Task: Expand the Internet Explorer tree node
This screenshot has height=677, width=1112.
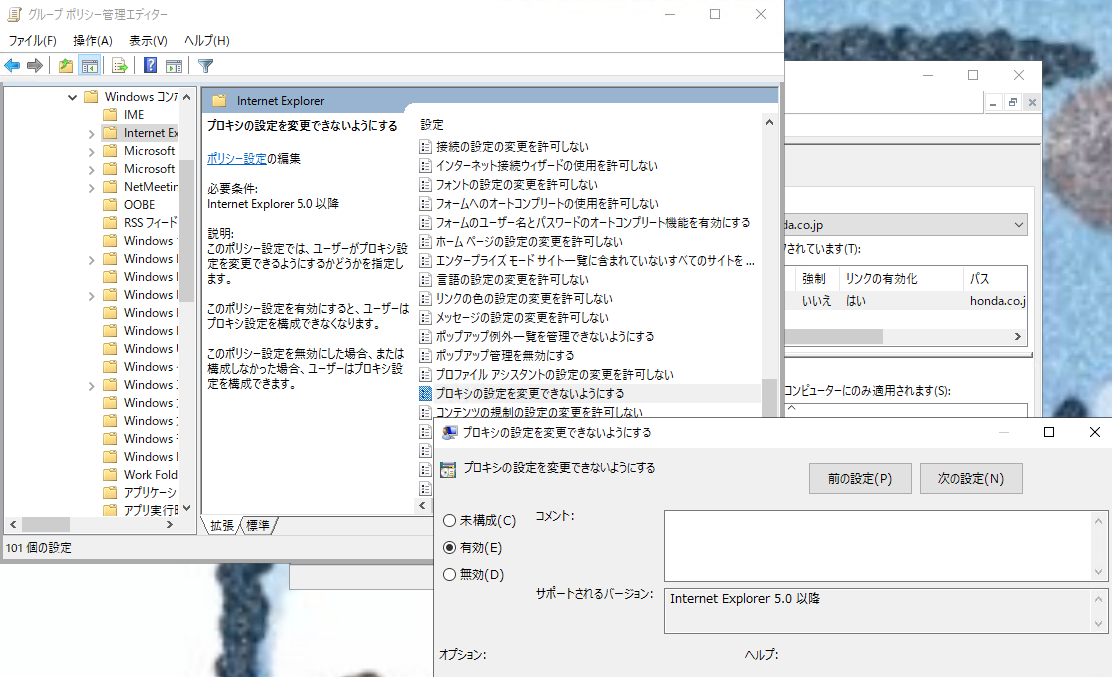Action: (x=90, y=132)
